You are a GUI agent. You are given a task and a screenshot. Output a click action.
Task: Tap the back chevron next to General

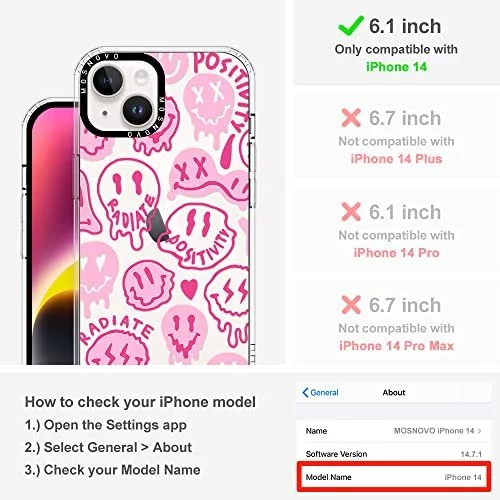point(305,392)
